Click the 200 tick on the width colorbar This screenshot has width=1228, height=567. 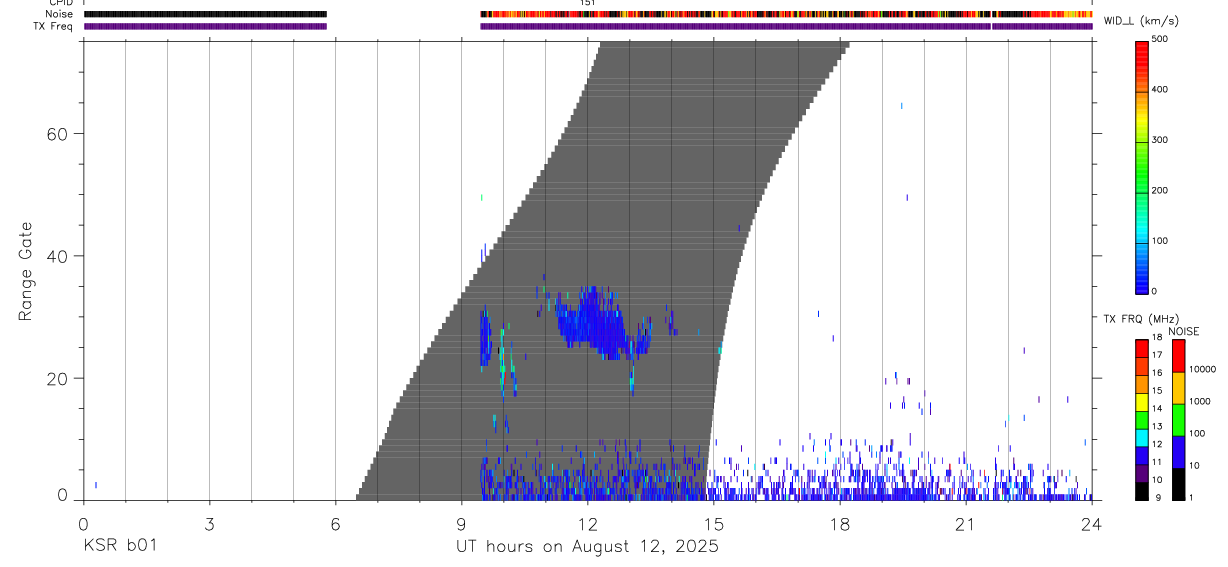(1161, 190)
